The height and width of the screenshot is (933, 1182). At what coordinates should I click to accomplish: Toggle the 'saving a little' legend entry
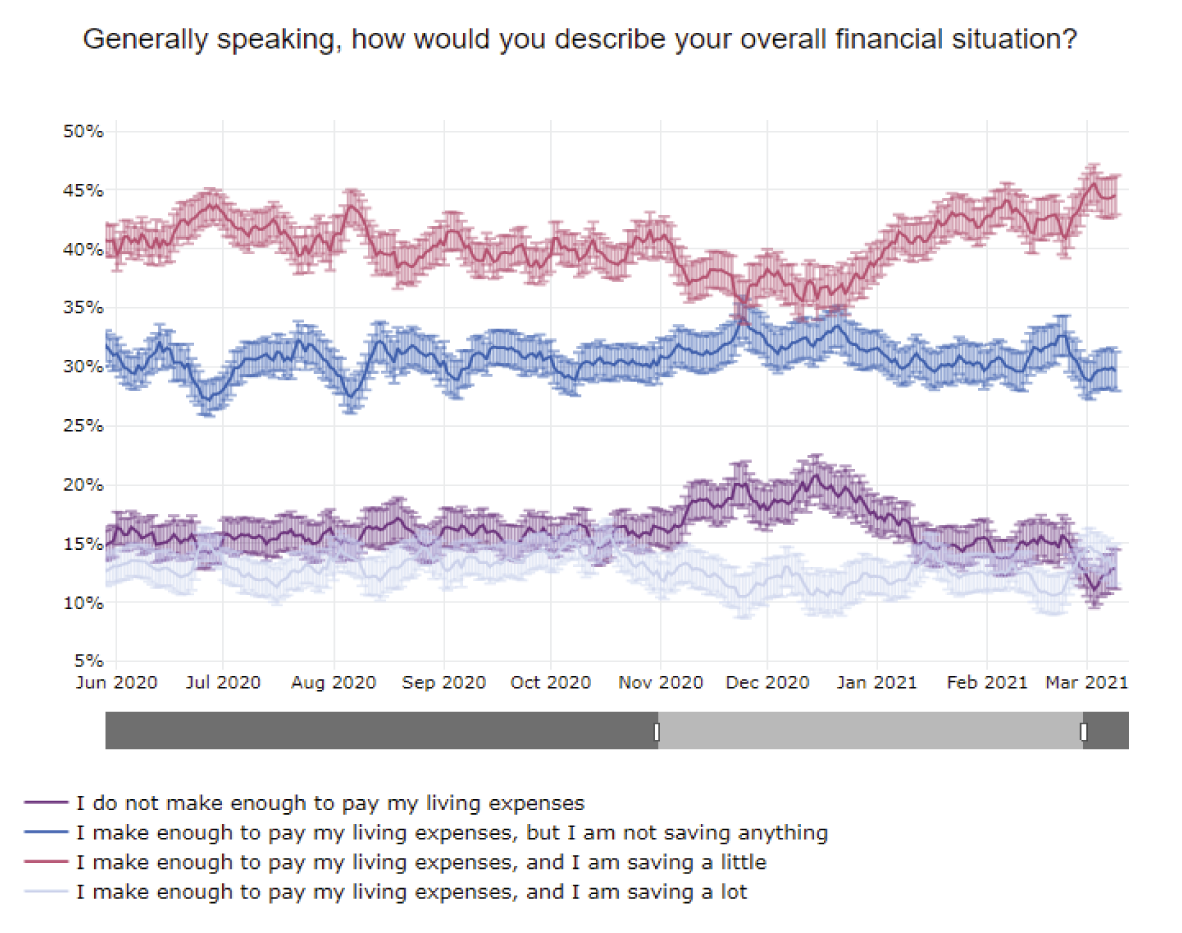pos(420,861)
